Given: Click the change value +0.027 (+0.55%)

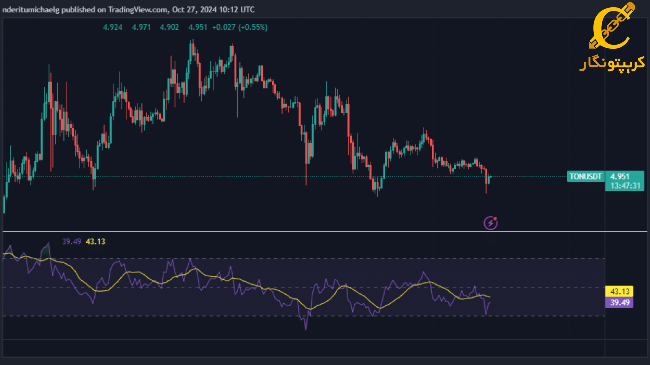Looking at the screenshot, I should coord(240,27).
